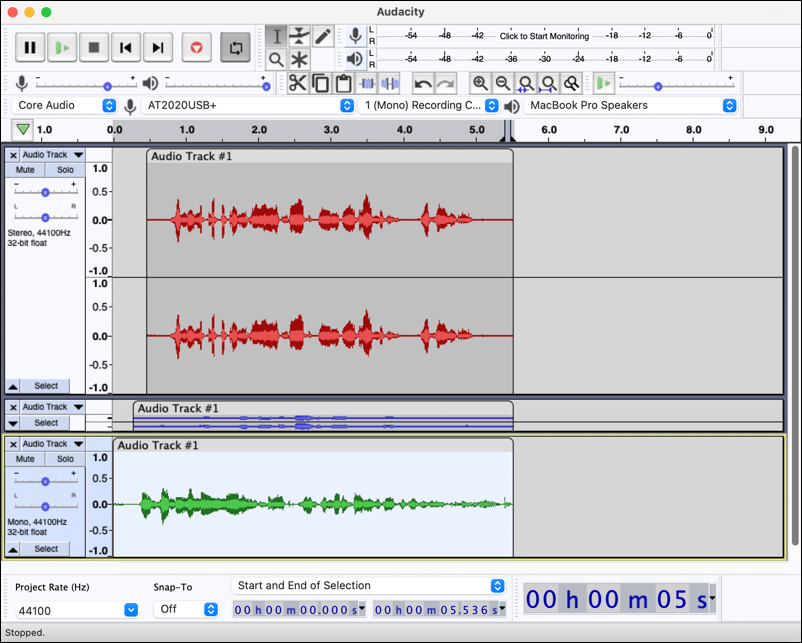The height and width of the screenshot is (643, 802).
Task: Close the first stereo Audio Track
Action: pos(13,155)
